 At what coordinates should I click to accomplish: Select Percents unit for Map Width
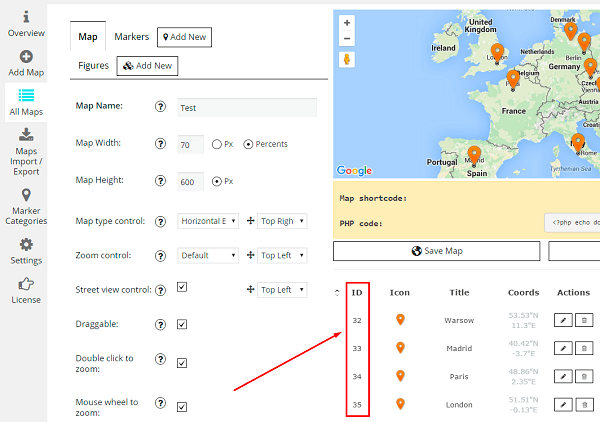click(248, 144)
